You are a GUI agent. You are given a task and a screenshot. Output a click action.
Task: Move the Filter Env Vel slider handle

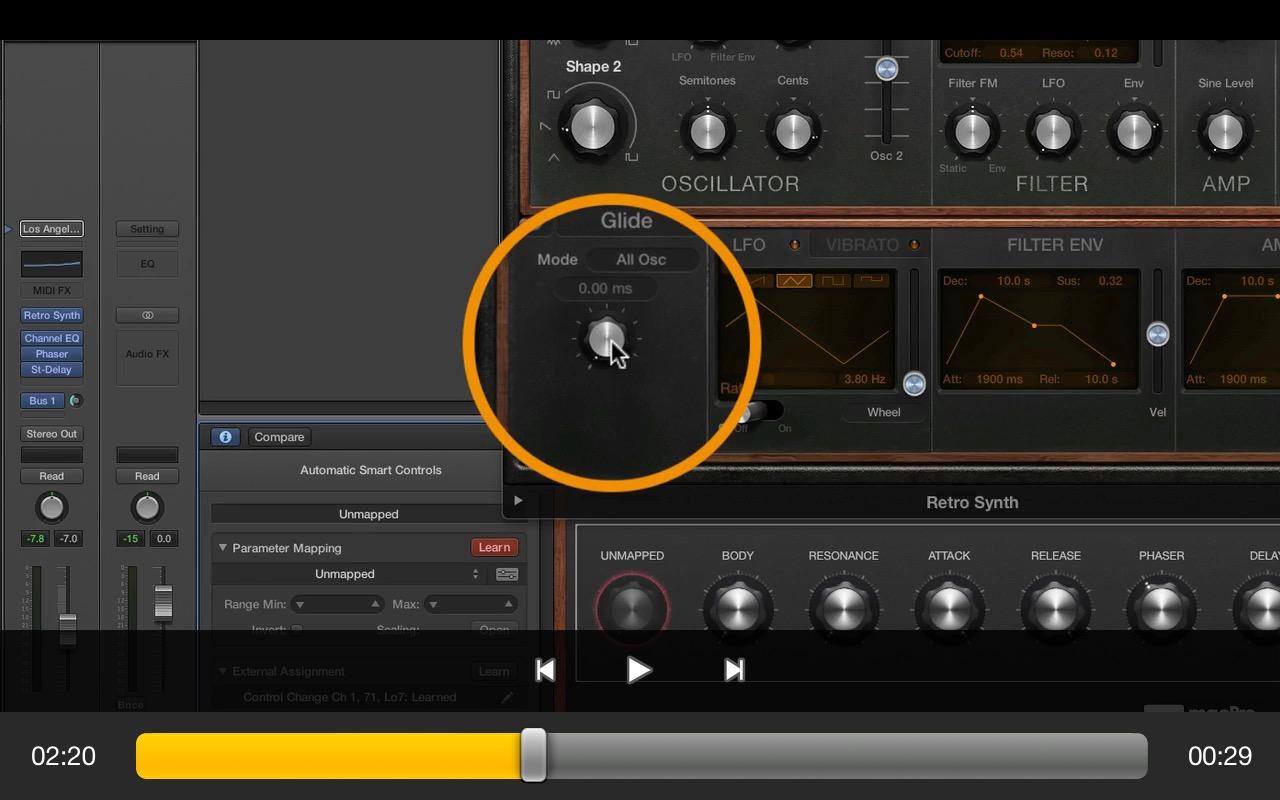point(1157,334)
